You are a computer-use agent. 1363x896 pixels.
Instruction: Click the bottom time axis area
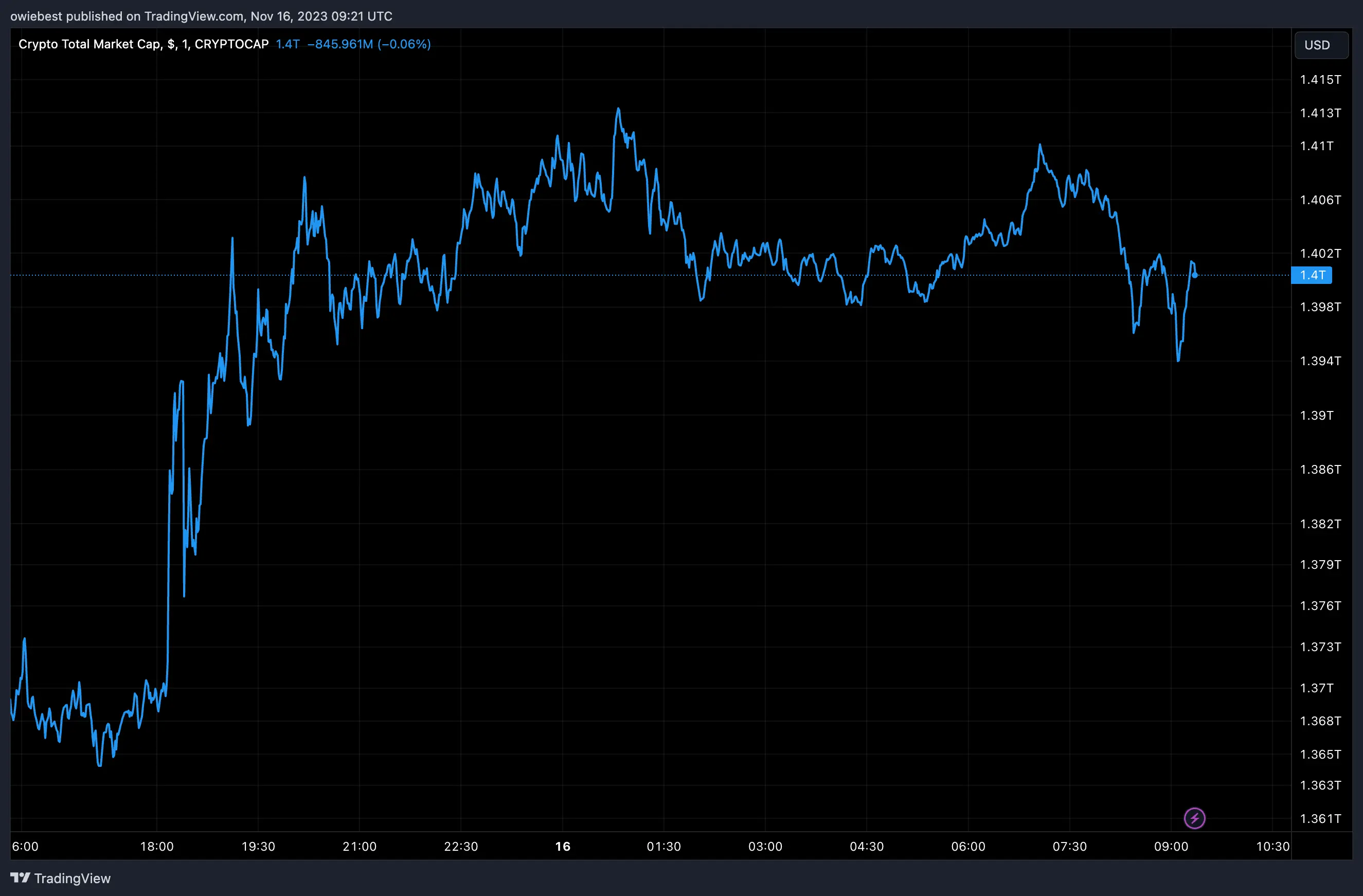[687, 846]
